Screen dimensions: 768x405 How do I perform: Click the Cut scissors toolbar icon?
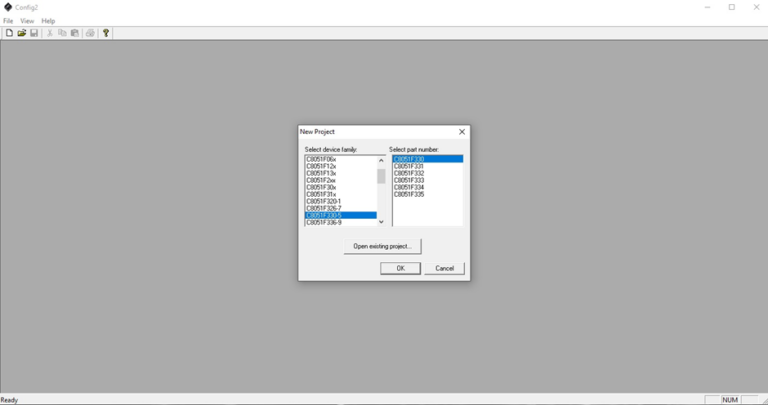tap(50, 33)
